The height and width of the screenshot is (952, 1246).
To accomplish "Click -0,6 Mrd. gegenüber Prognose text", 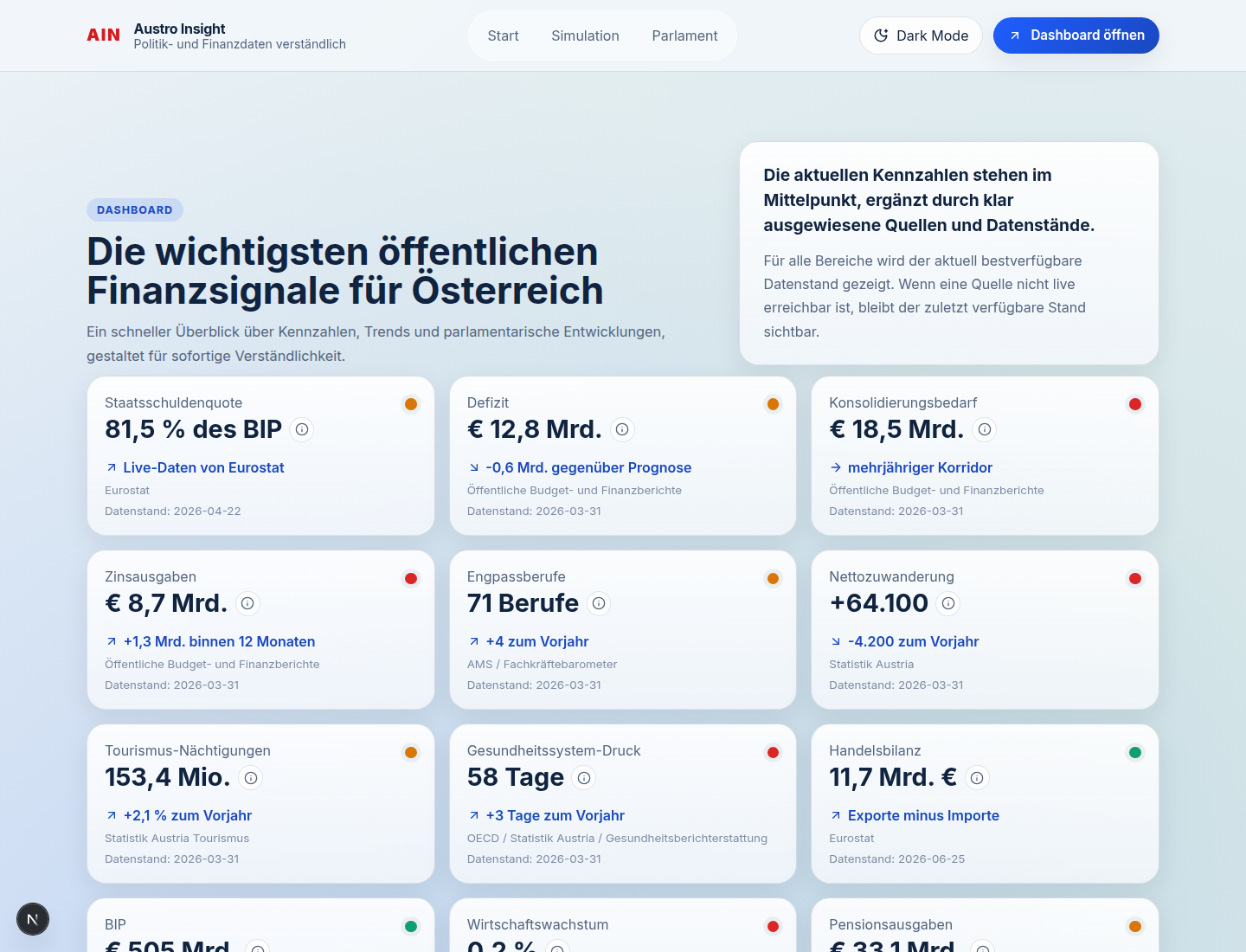I will [588, 467].
